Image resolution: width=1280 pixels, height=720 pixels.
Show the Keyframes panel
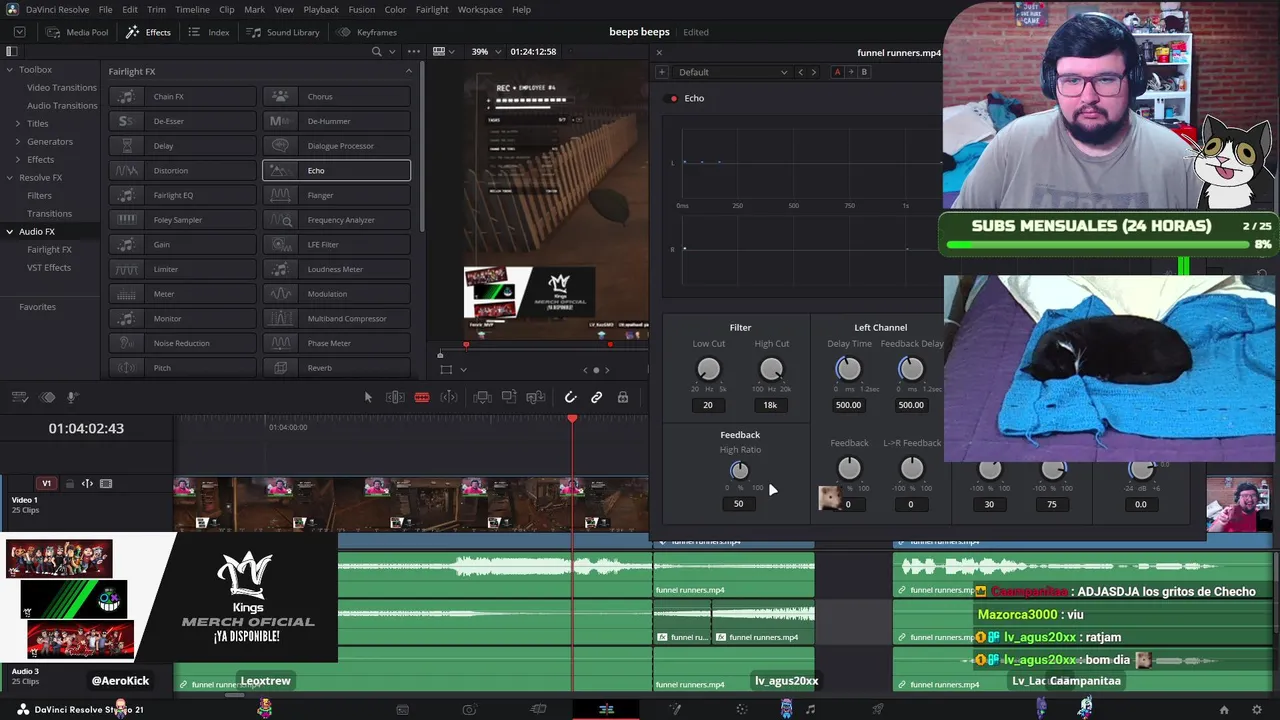pyautogui.click(x=367, y=32)
